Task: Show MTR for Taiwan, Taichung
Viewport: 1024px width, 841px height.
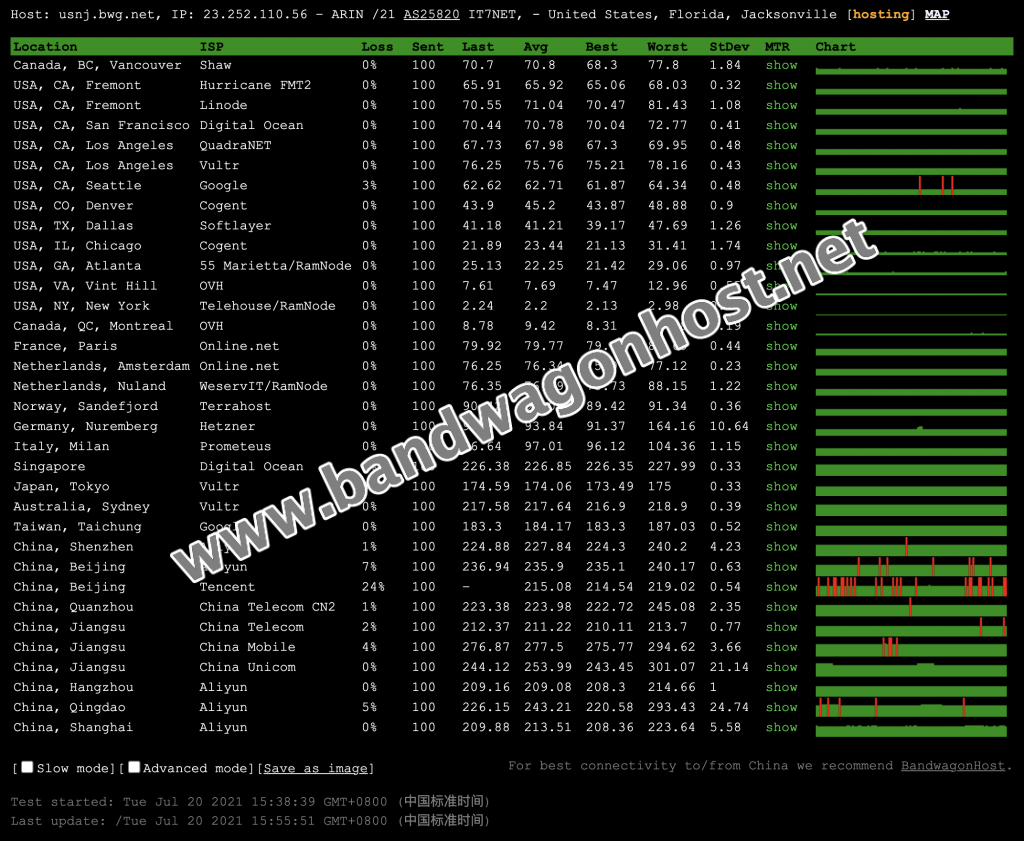Action: [x=782, y=527]
